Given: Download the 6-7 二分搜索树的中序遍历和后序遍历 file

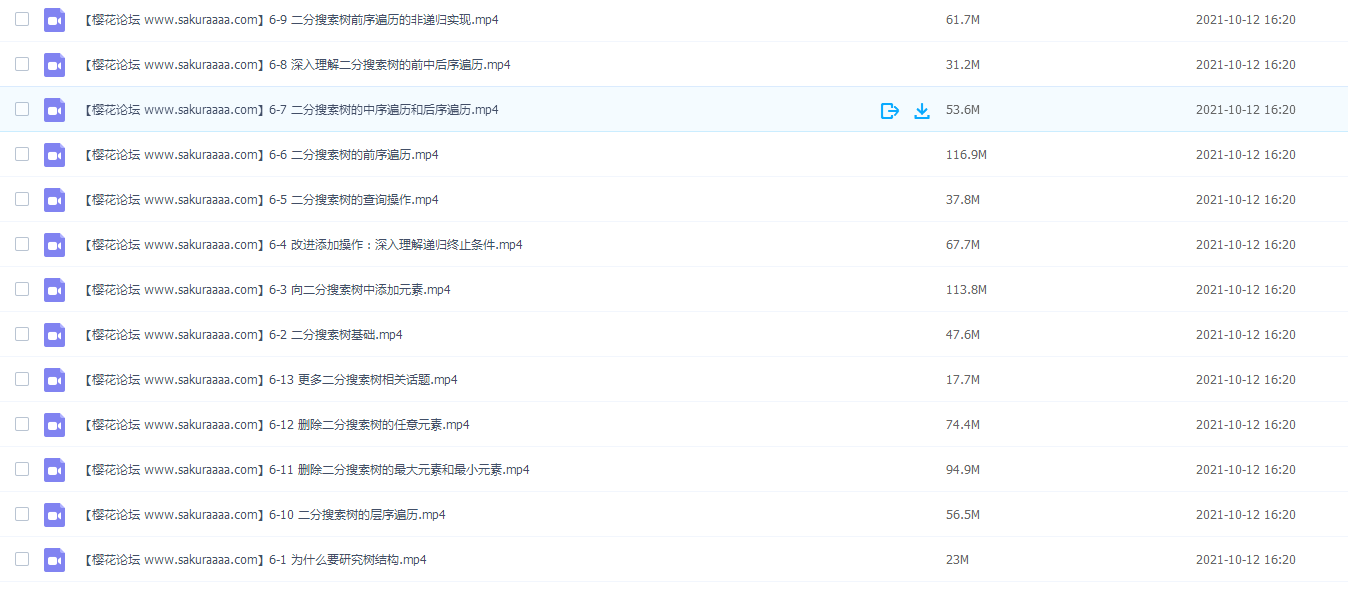Looking at the screenshot, I should click(922, 110).
